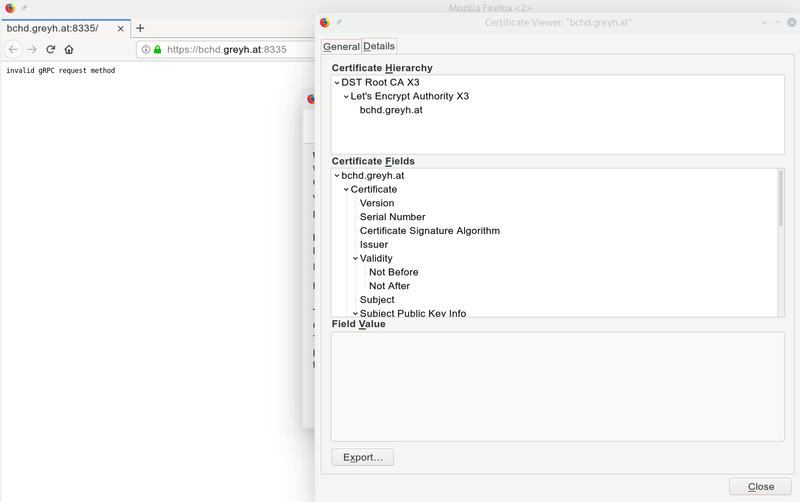Open a new browser tab
The image size is (800, 502).
pos(140,28)
